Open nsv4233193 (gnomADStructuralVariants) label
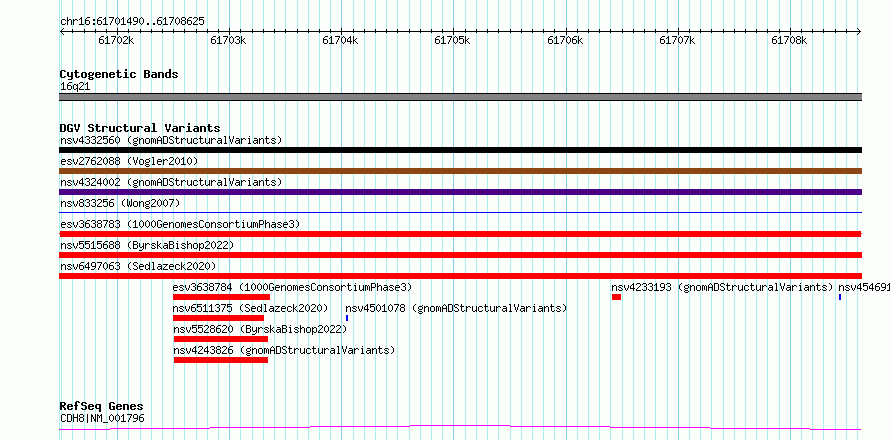 (722, 287)
